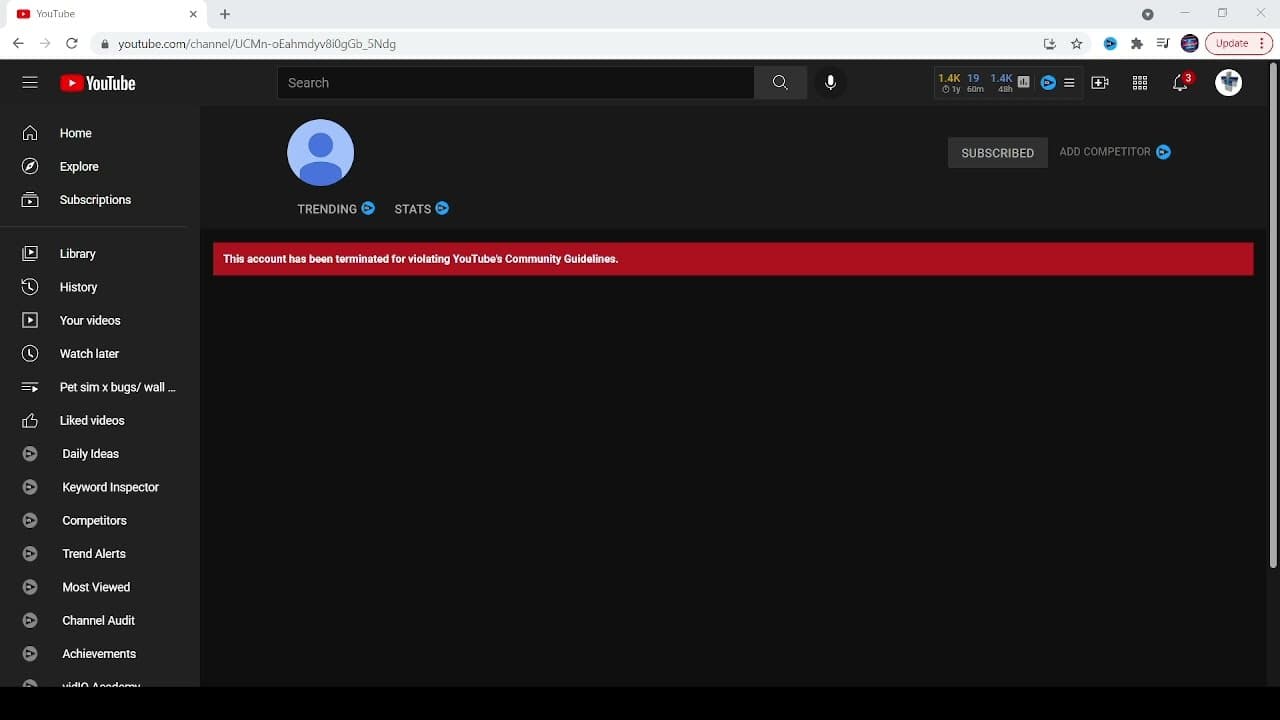This screenshot has height=720, width=1280.
Task: Open History in sidebar
Action: click(x=100, y=287)
